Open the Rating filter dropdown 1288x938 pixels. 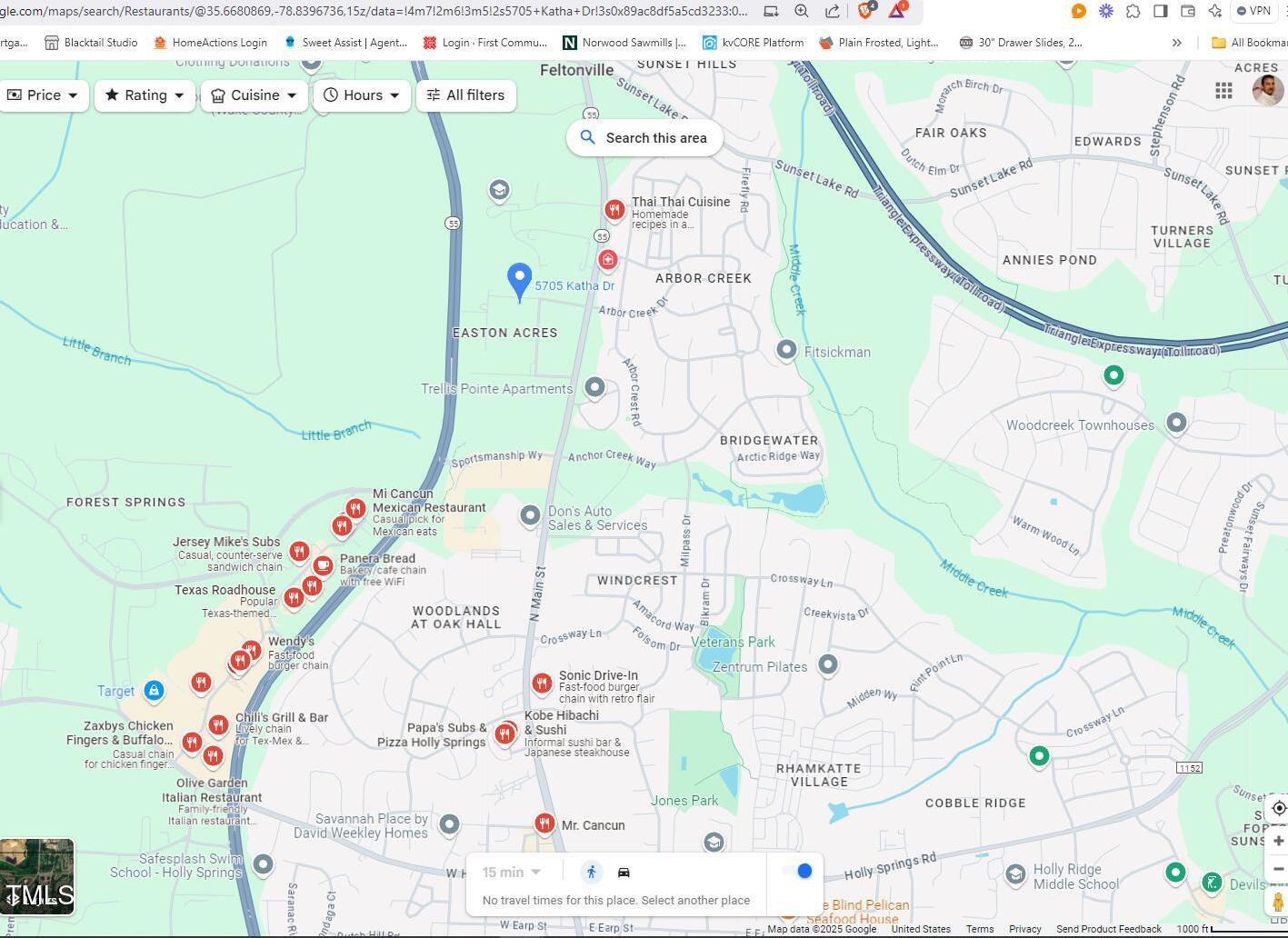145,95
